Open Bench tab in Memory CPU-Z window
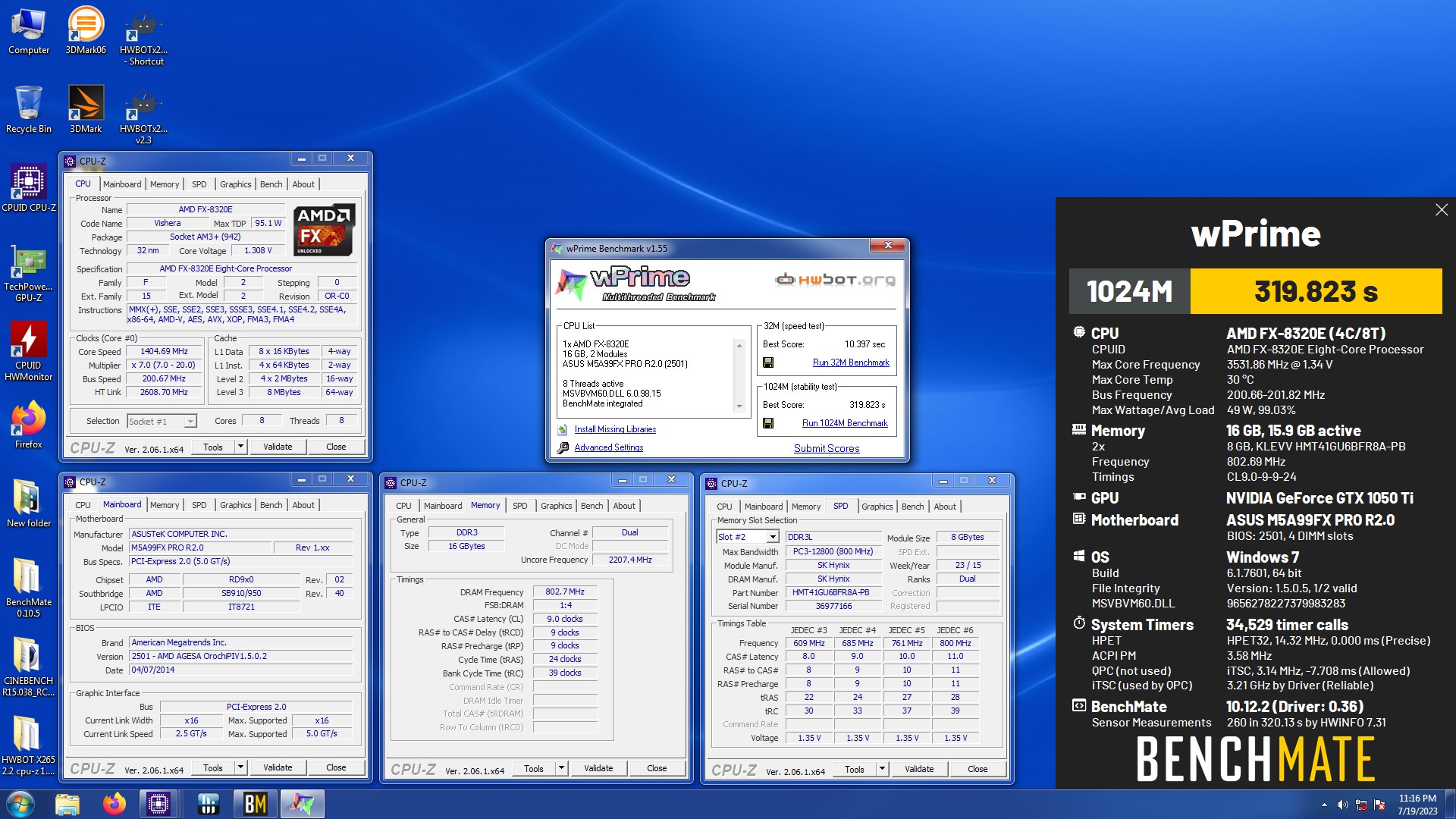This screenshot has height=819, width=1456. [591, 506]
